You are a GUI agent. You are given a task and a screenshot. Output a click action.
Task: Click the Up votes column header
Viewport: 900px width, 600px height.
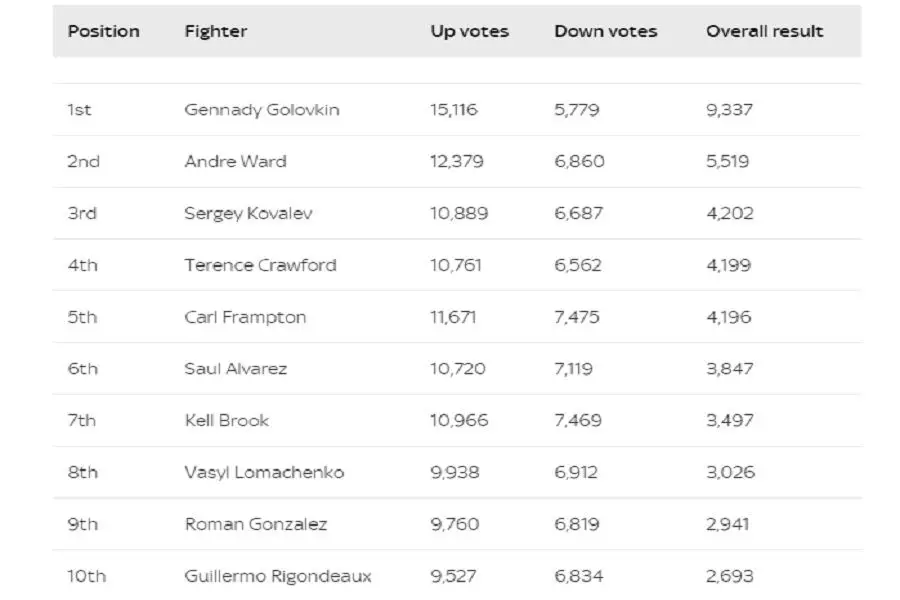470,32
